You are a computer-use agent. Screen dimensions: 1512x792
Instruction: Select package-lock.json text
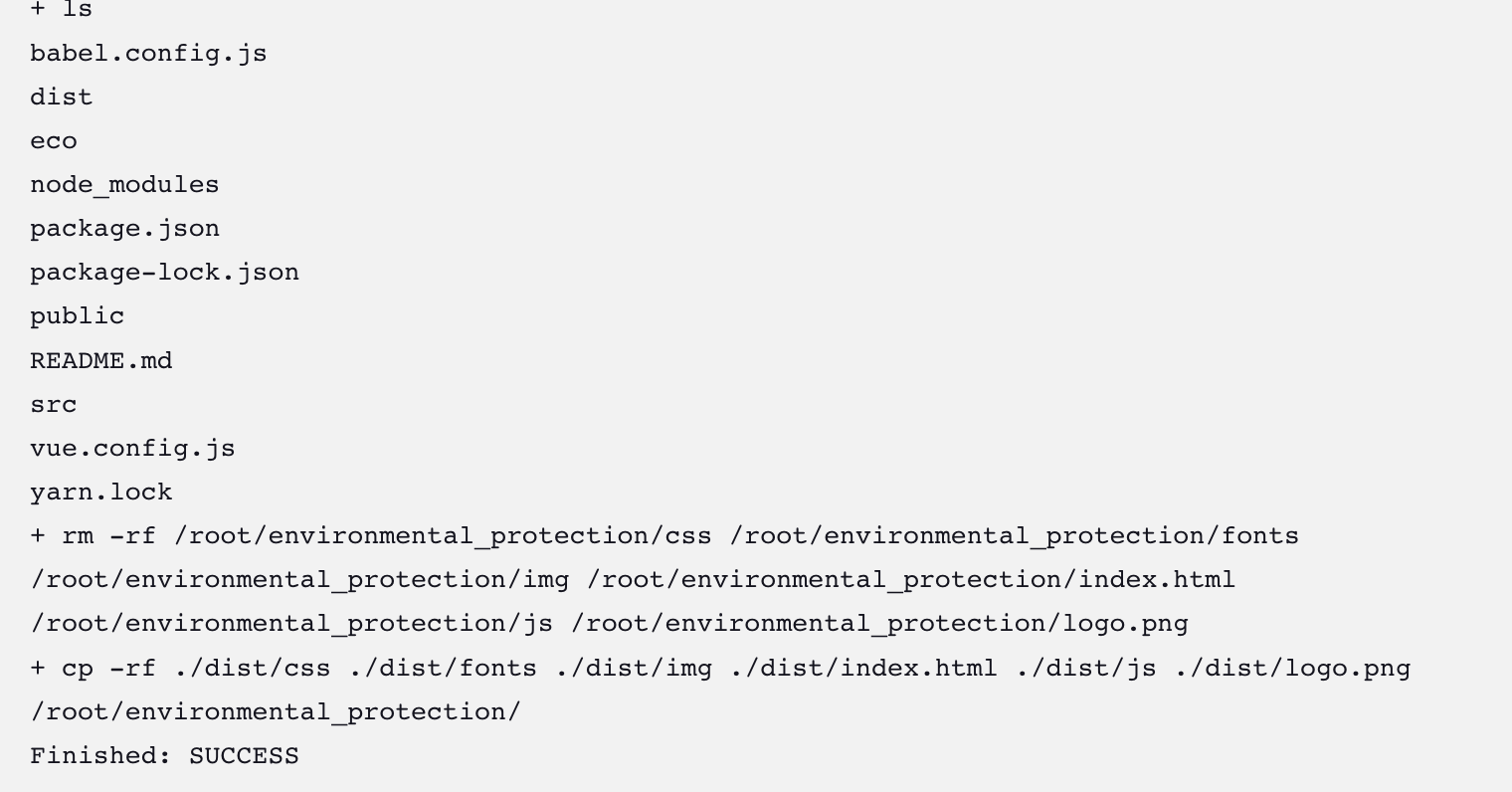pyautogui.click(x=164, y=272)
